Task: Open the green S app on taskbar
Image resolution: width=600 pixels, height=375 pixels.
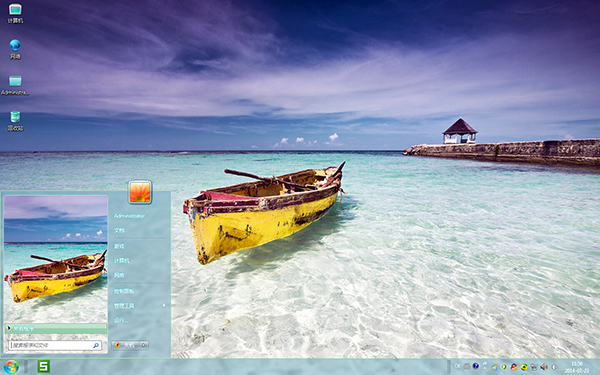Action: click(43, 366)
